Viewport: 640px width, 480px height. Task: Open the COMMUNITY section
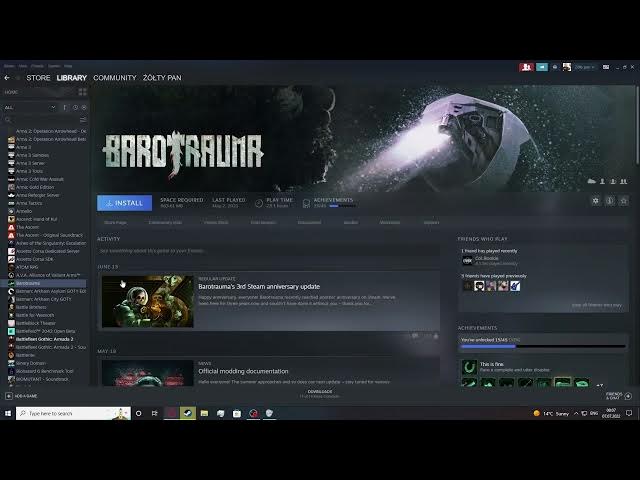point(115,78)
